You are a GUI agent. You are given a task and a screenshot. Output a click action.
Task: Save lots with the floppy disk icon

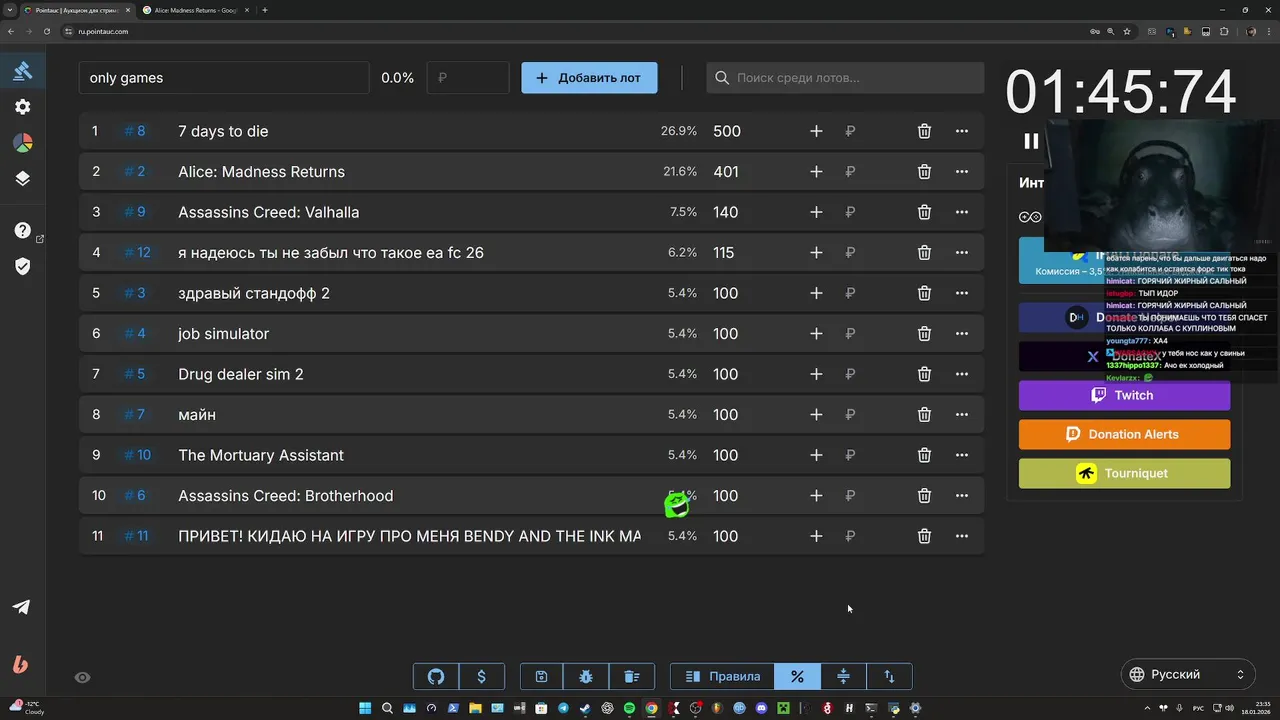tap(541, 676)
